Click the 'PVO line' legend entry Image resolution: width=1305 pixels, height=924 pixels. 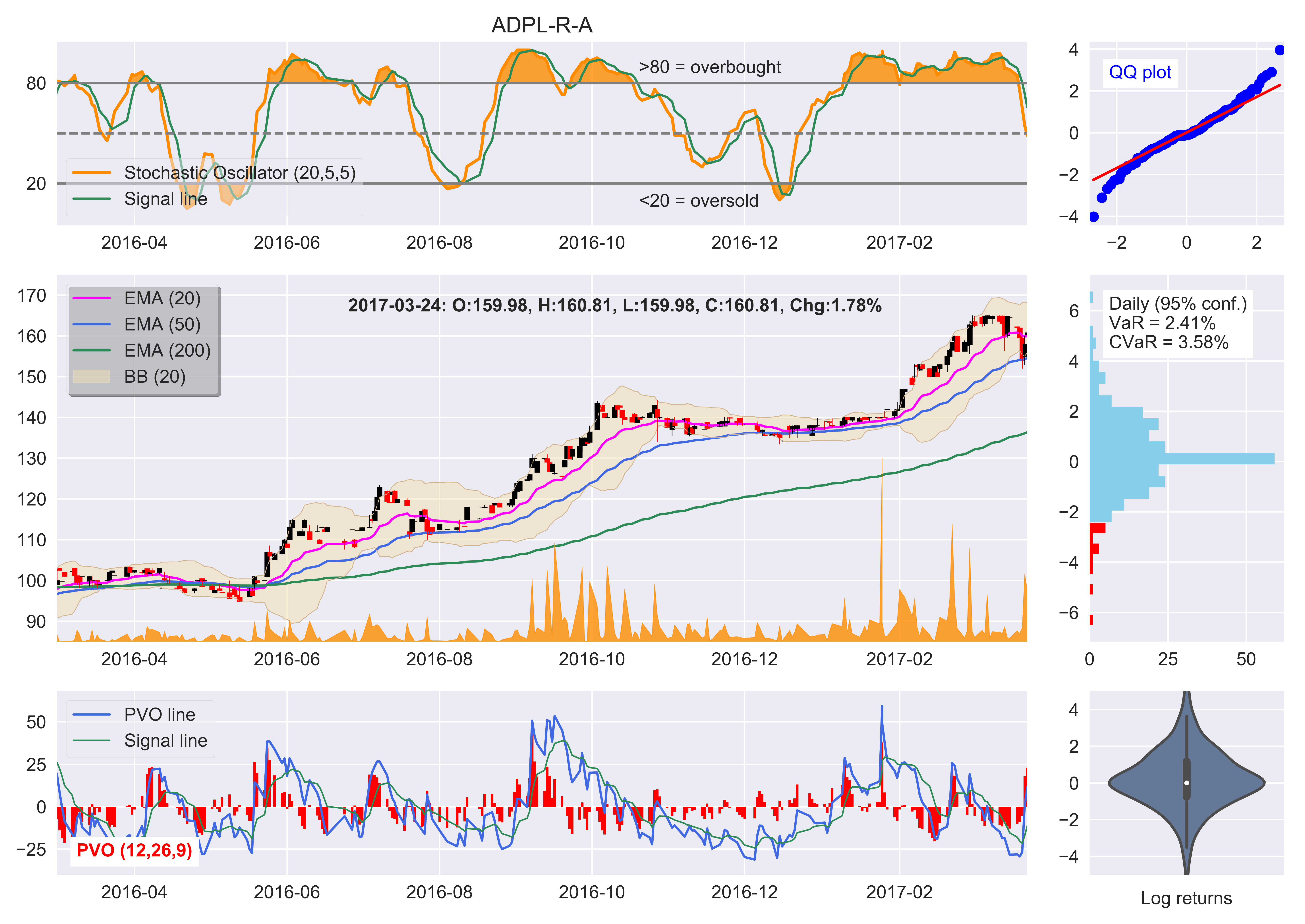click(159, 715)
